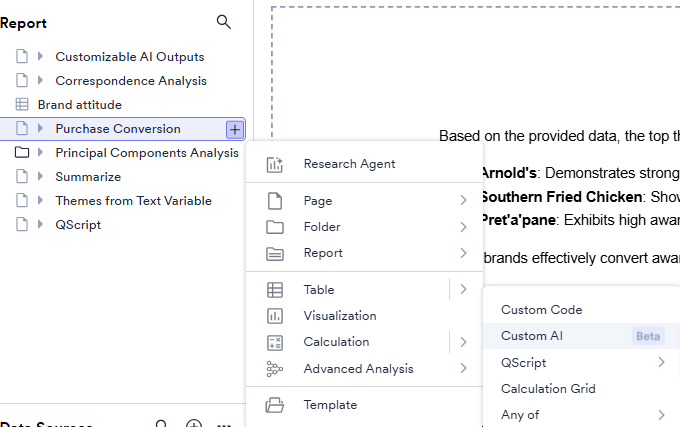Click the Brand attitude table icon

click(22, 104)
